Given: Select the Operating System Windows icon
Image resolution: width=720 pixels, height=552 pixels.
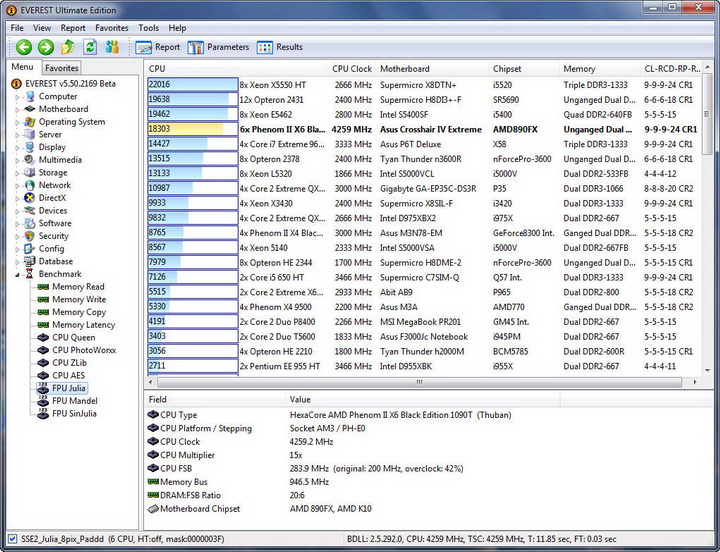Looking at the screenshot, I should point(30,122).
